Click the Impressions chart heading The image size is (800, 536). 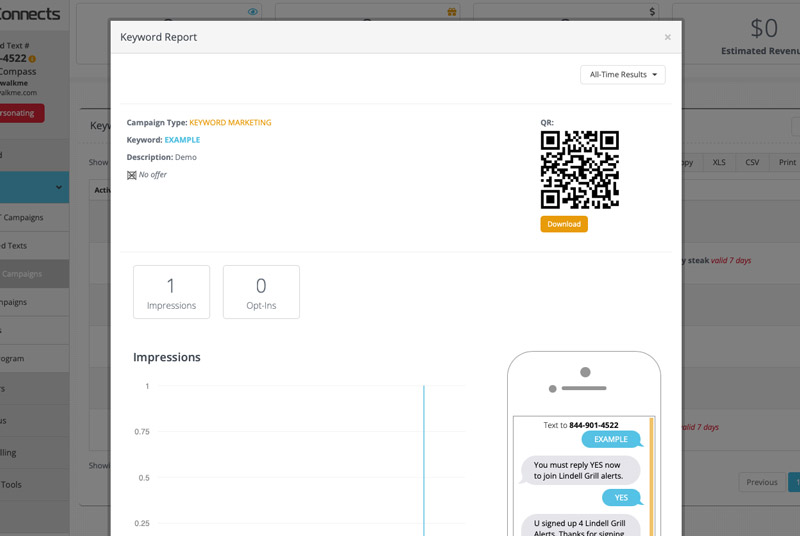(x=167, y=357)
